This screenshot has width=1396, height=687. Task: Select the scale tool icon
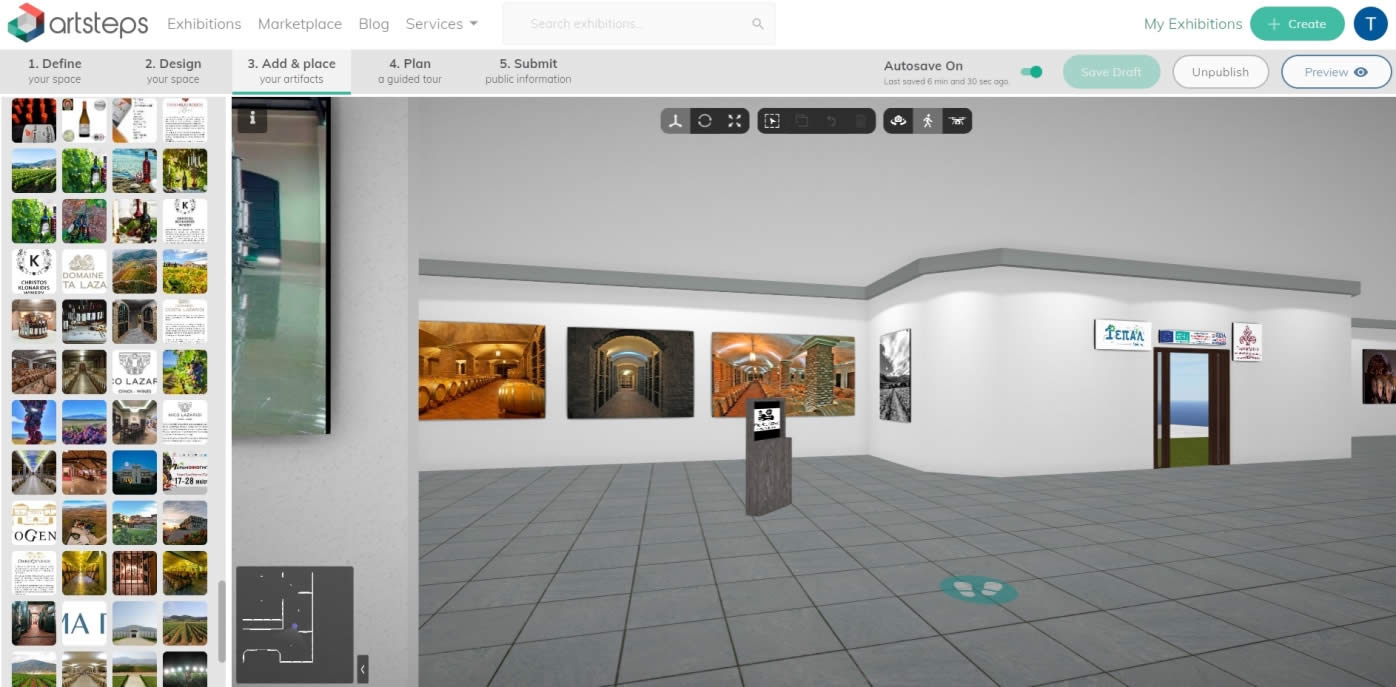coord(735,121)
